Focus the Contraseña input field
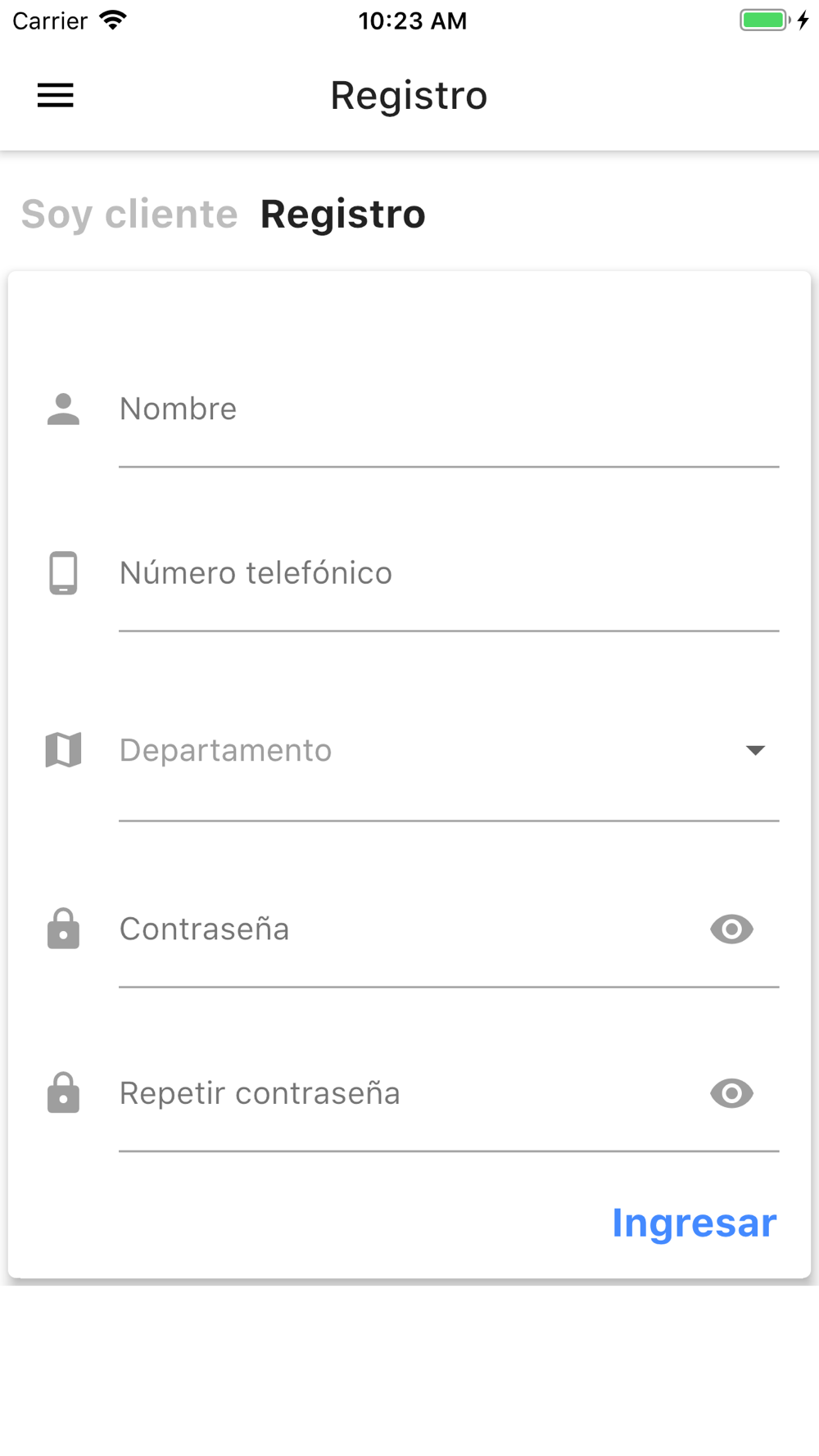 click(x=409, y=929)
